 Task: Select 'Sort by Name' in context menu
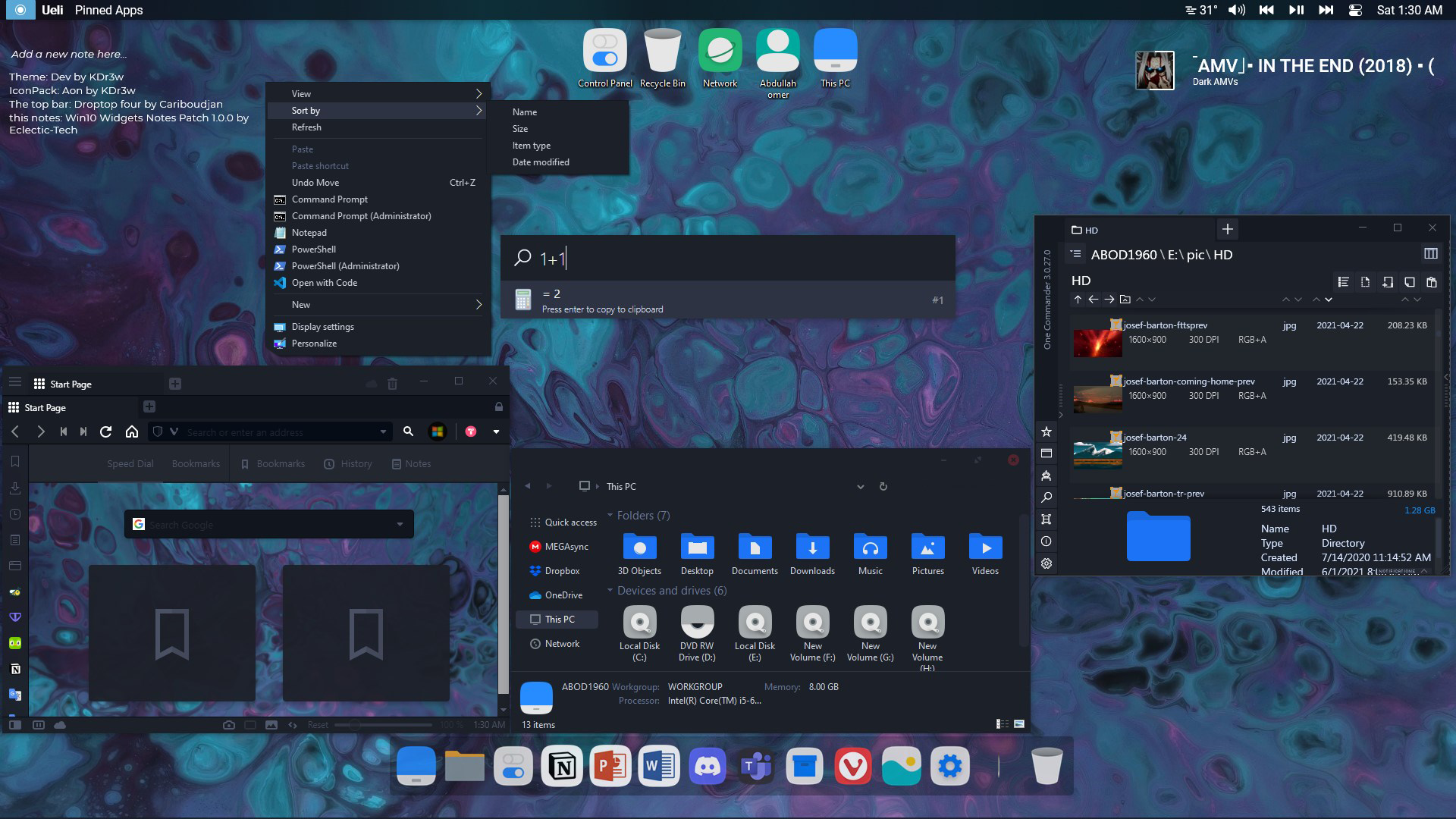524,111
